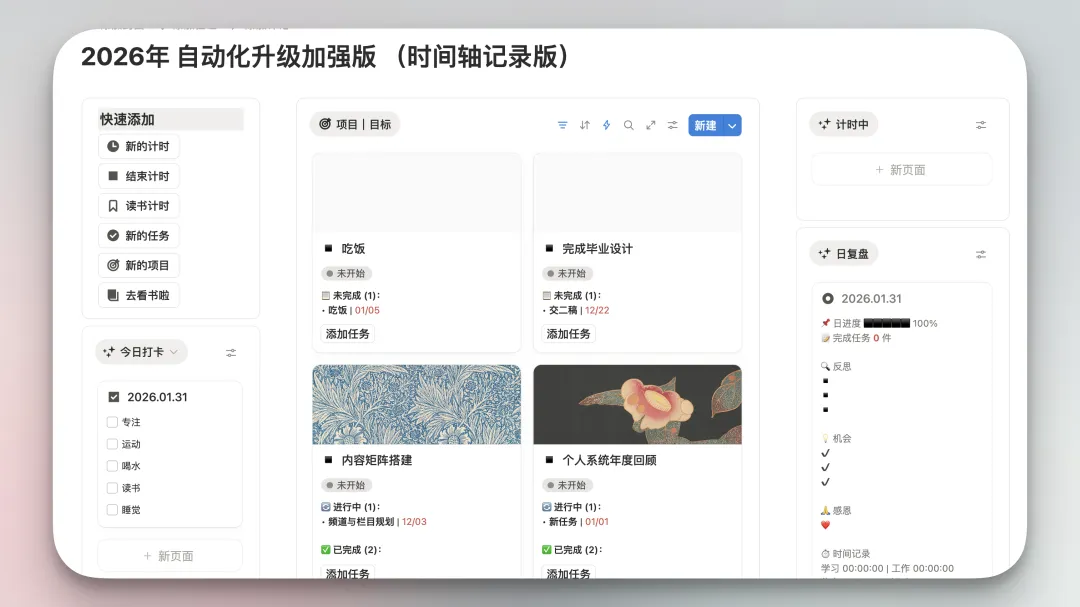Check the 喝水 checkbox
The width and height of the screenshot is (1080, 607).
112,466
